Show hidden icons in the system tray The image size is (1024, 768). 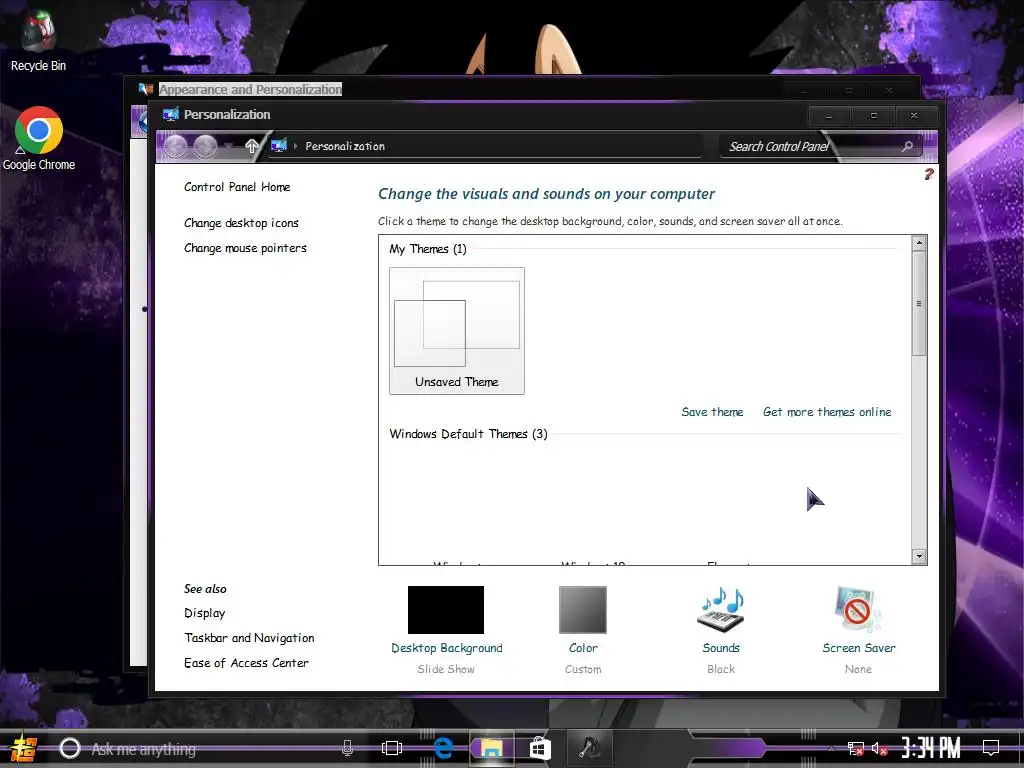coord(831,748)
